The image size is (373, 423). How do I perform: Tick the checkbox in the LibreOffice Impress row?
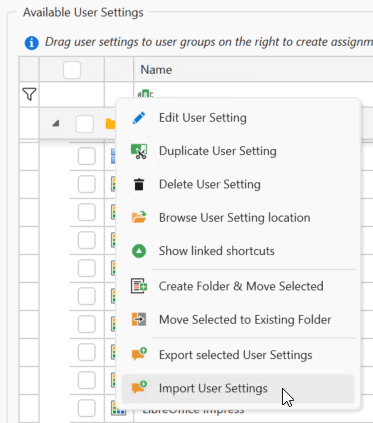tap(87, 408)
